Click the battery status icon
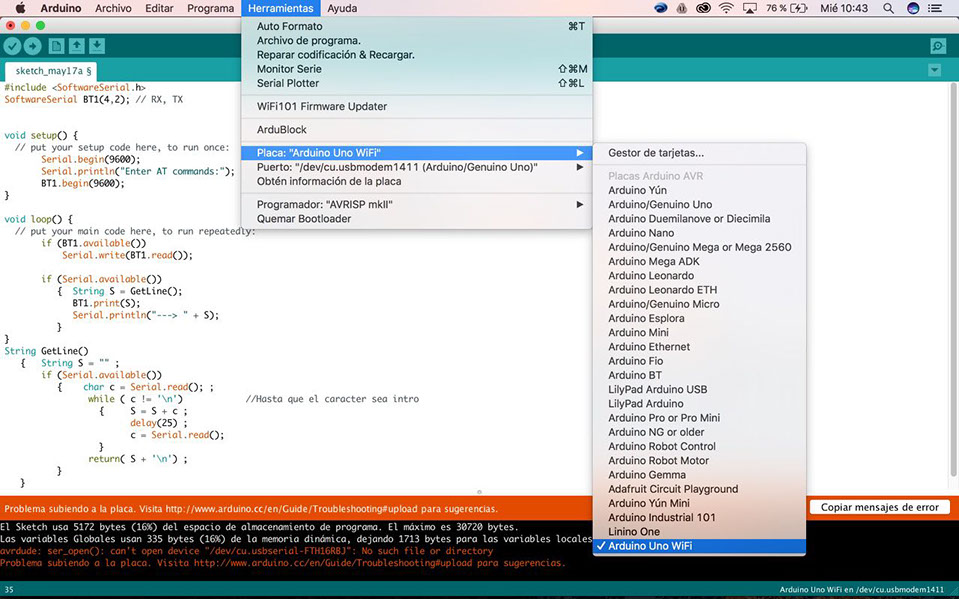959x599 pixels. 799,8
